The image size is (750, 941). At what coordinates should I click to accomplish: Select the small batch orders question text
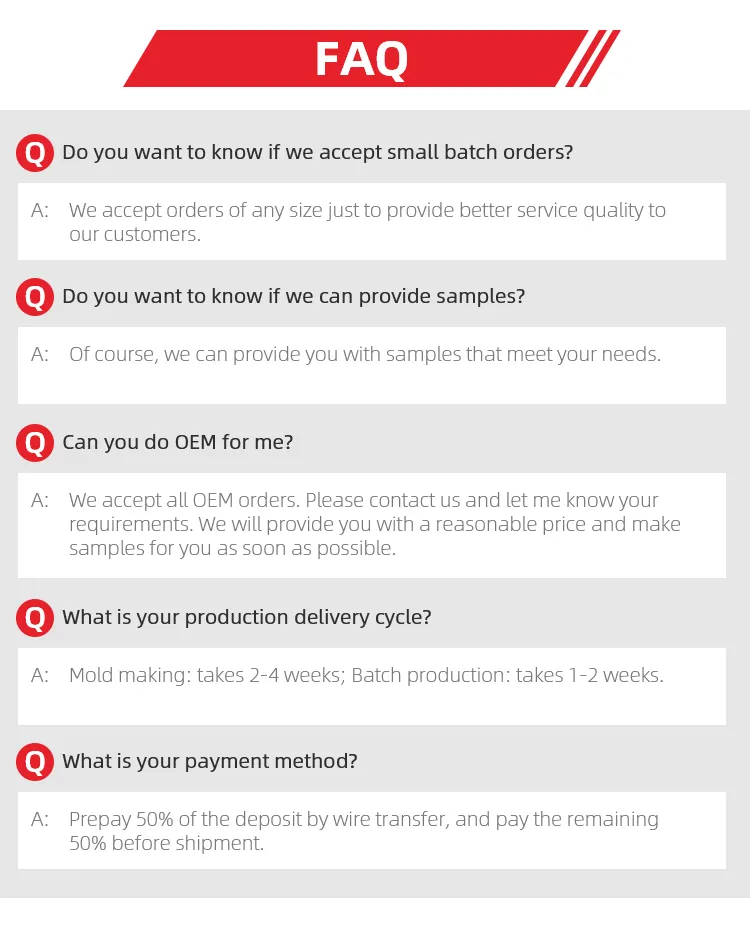pyautogui.click(x=317, y=153)
